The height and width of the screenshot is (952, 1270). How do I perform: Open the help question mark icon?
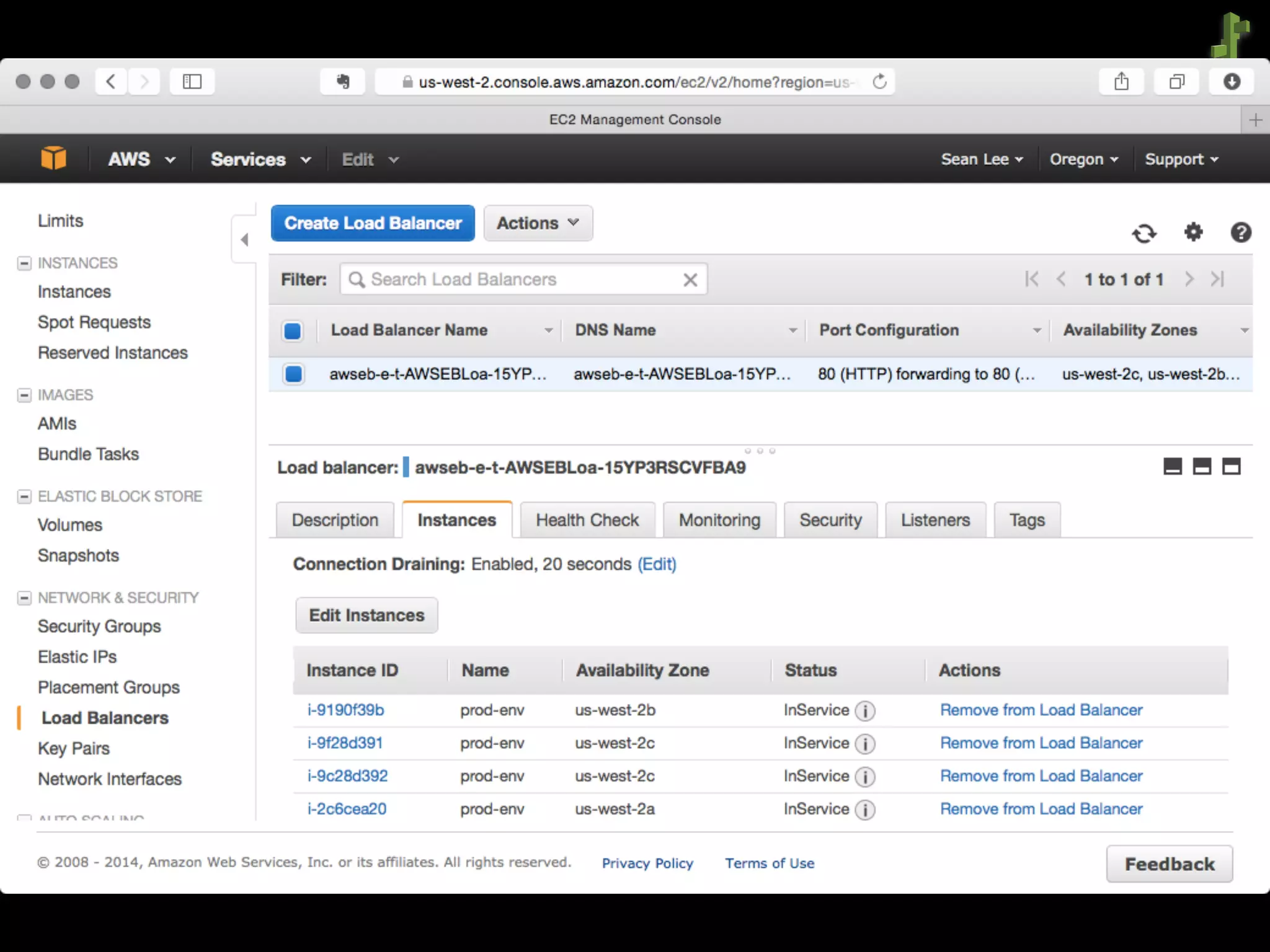tap(1240, 232)
